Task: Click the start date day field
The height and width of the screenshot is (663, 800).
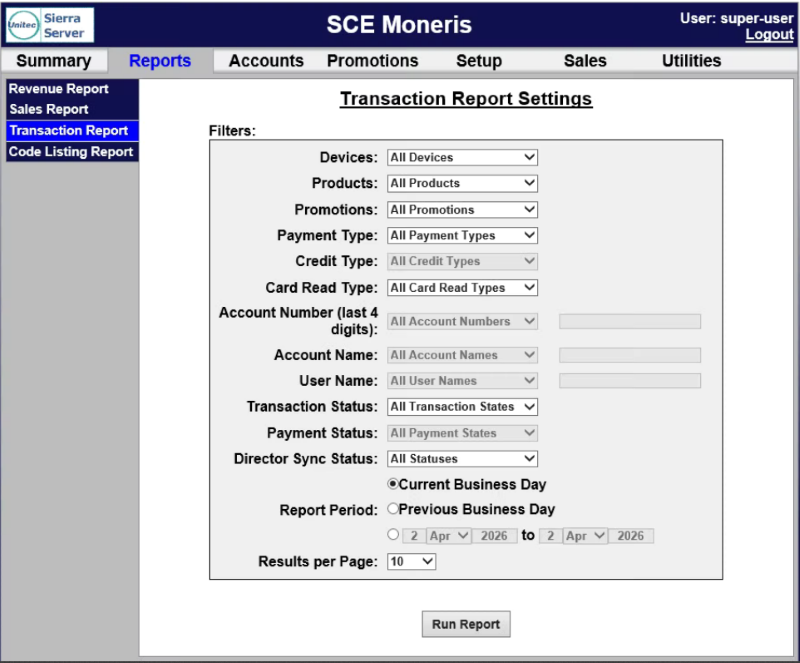Action: coord(414,536)
